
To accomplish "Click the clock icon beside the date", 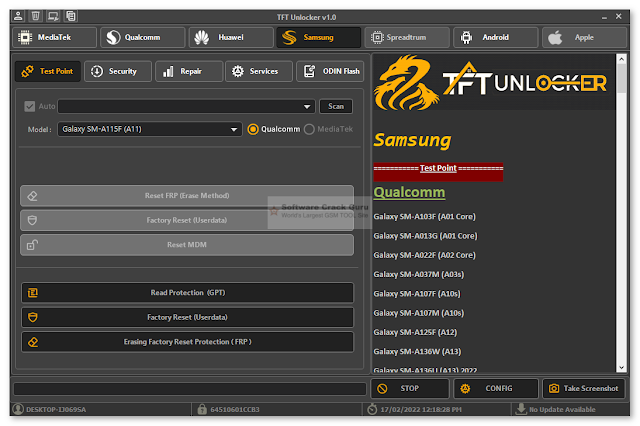I will click(x=372, y=409).
